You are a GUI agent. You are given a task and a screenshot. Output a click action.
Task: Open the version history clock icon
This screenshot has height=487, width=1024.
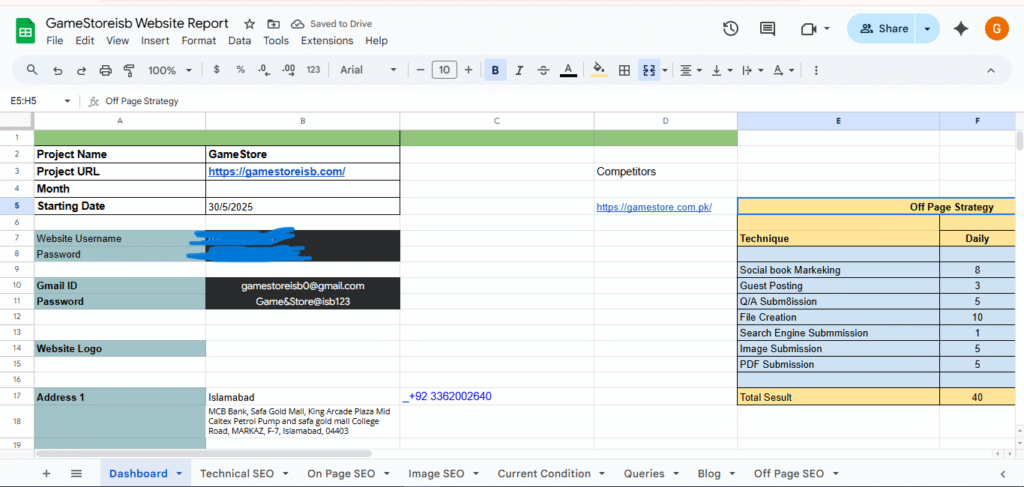coord(731,28)
